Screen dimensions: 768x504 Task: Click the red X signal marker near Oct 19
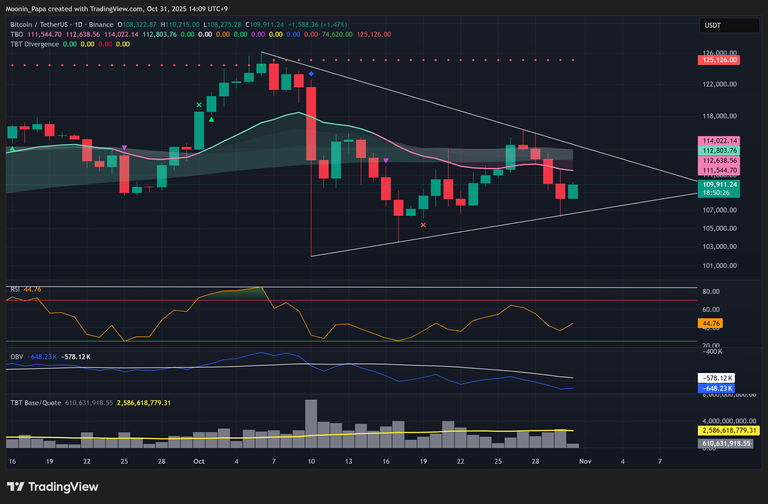pos(423,226)
